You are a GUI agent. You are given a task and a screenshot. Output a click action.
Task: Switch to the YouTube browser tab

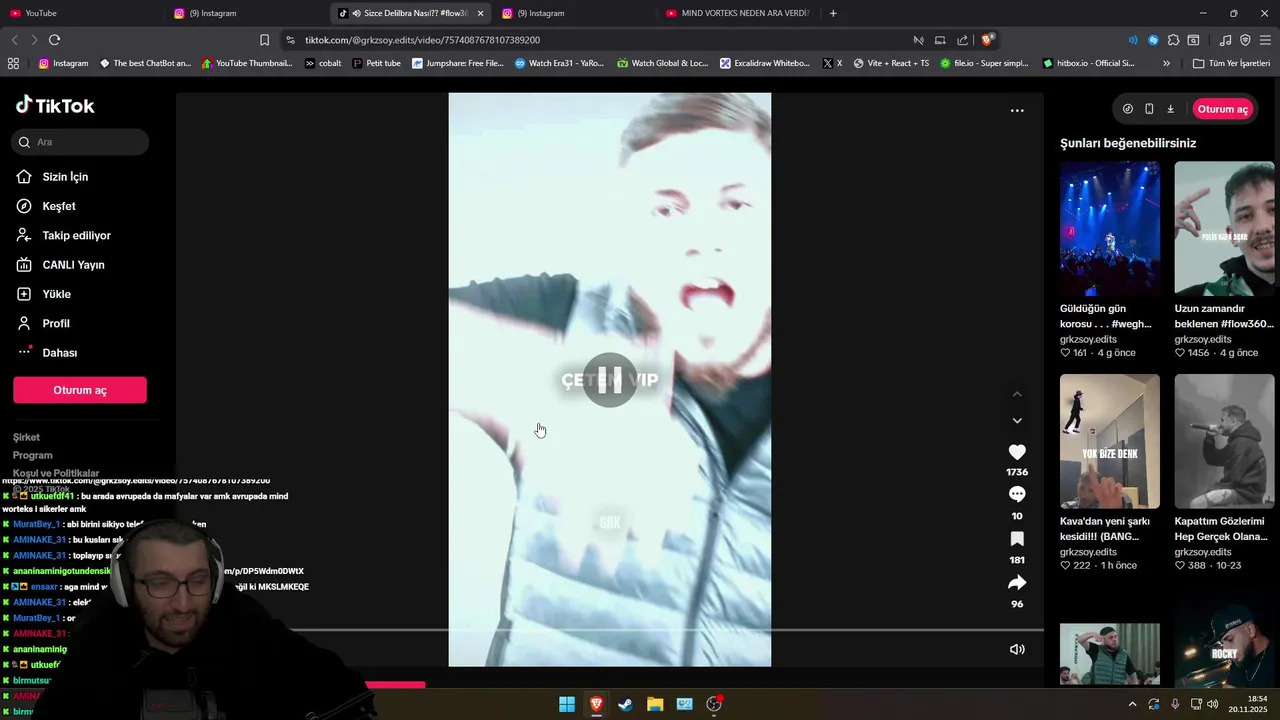82,13
